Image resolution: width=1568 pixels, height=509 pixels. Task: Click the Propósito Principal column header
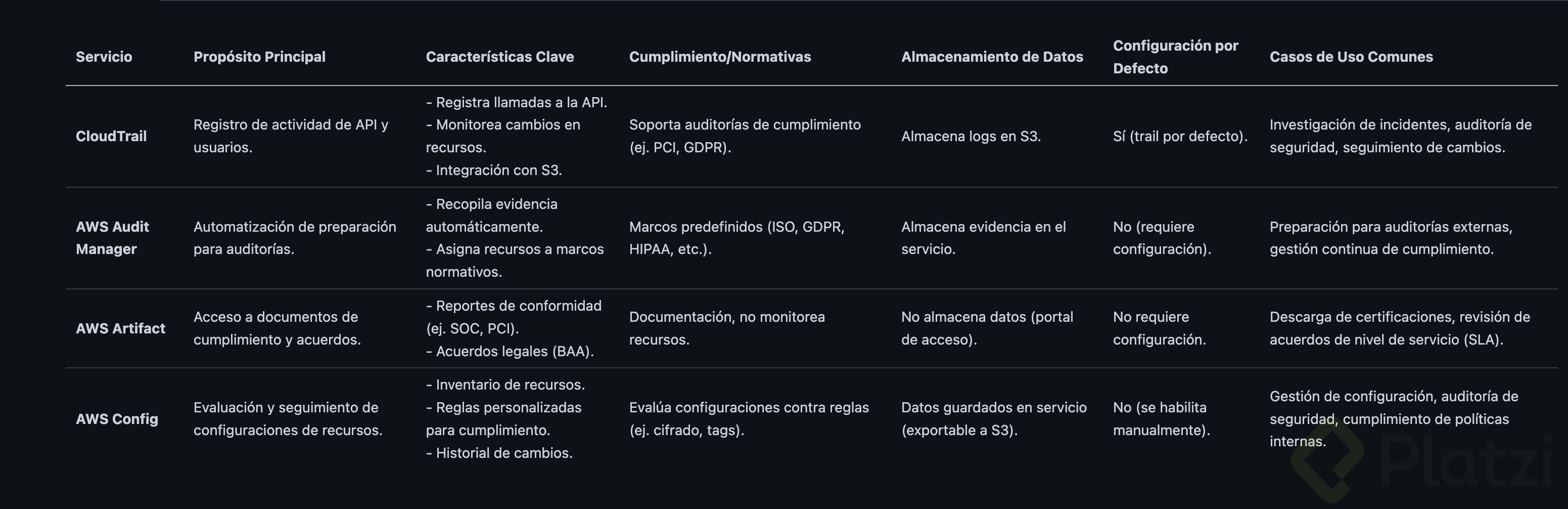pyautogui.click(x=259, y=57)
